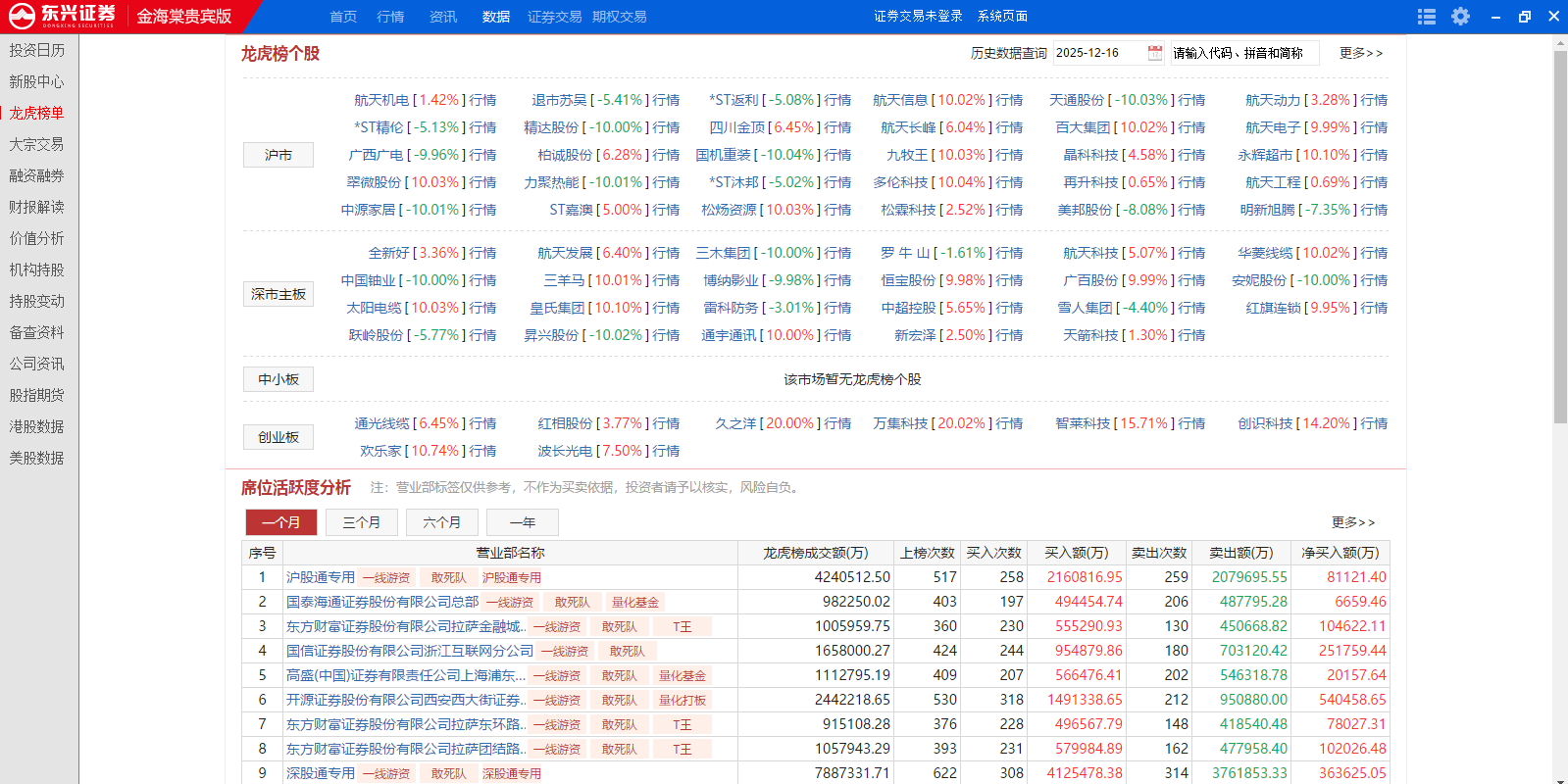Select the 一年 period filter
Image resolution: width=1568 pixels, height=784 pixels.
[523, 522]
